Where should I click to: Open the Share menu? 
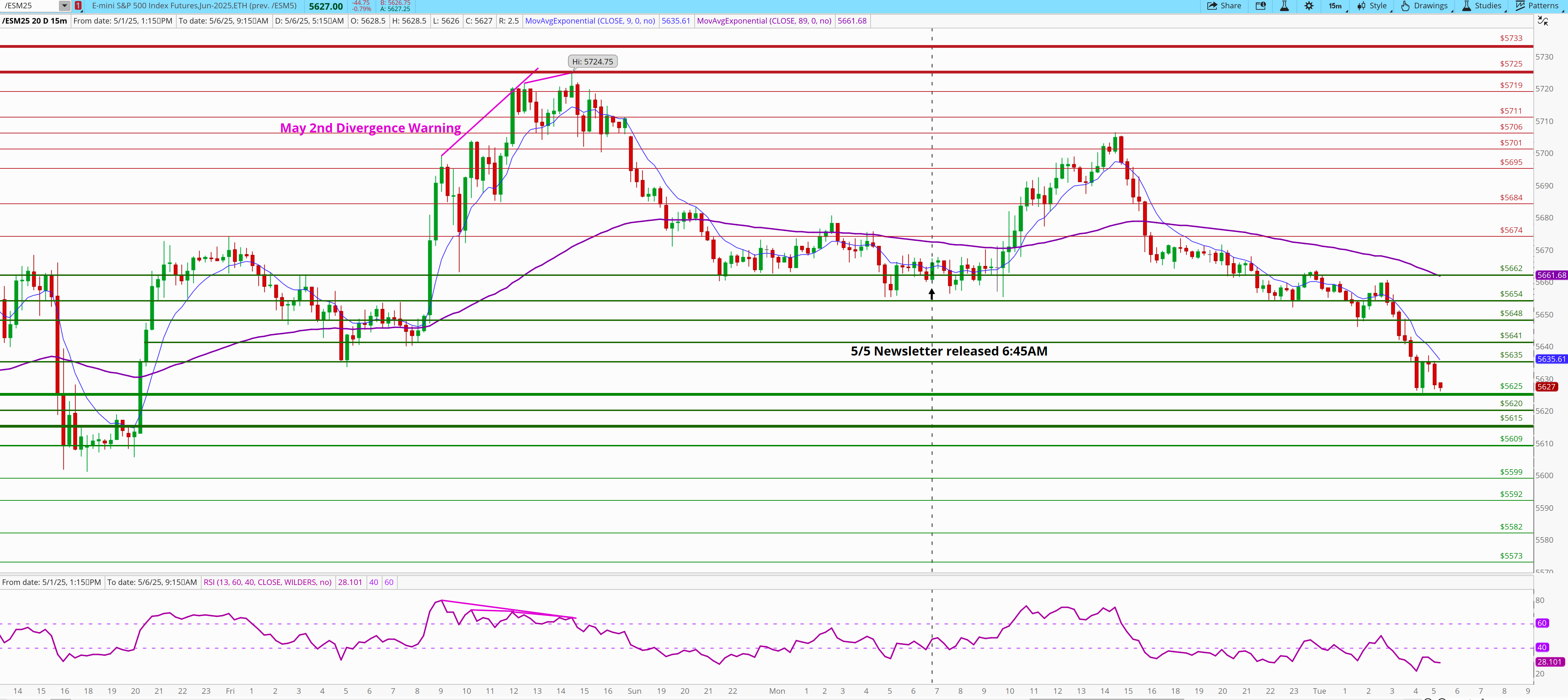coord(1224,6)
